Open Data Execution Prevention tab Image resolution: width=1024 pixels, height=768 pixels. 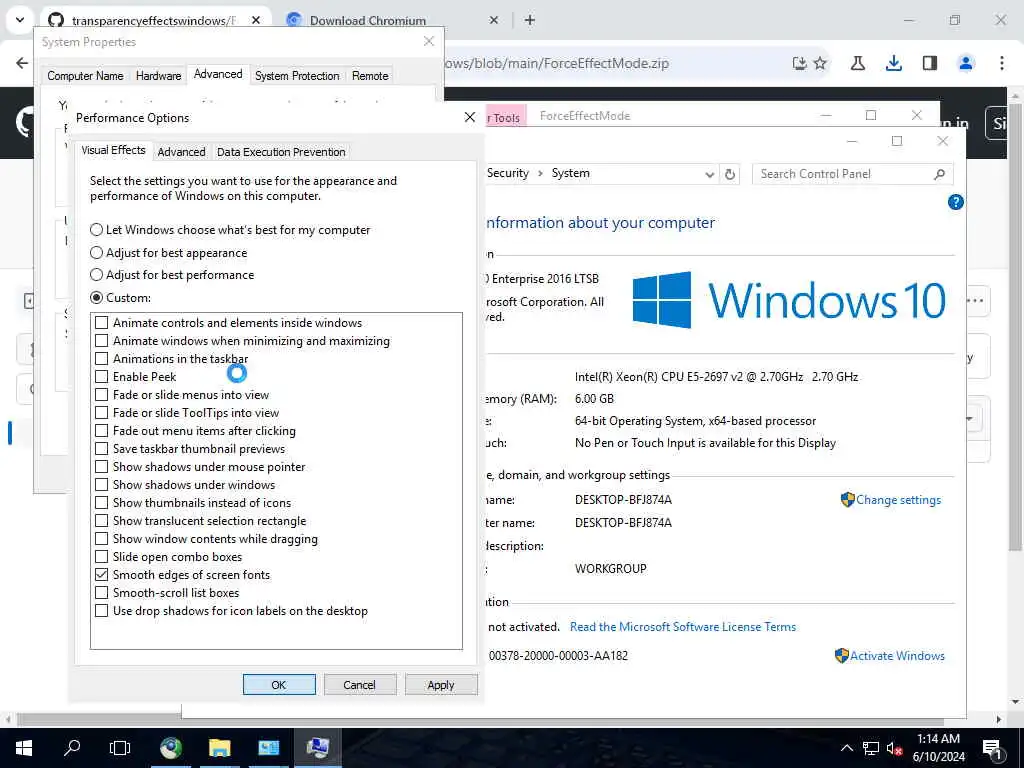[281, 152]
